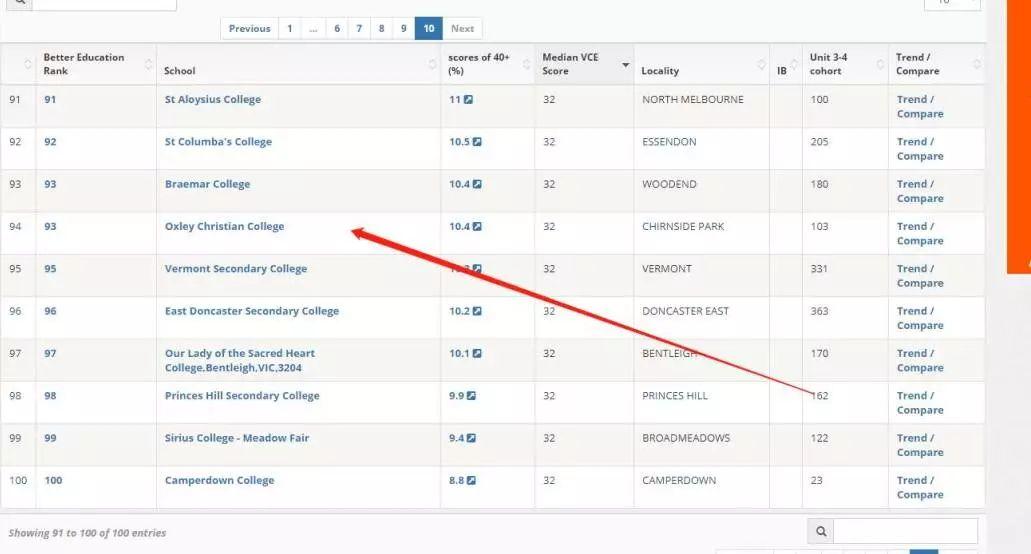The height and width of the screenshot is (554, 1031).
Task: Open Trend / Compare for Vermont Secondary College
Action: click(920, 276)
